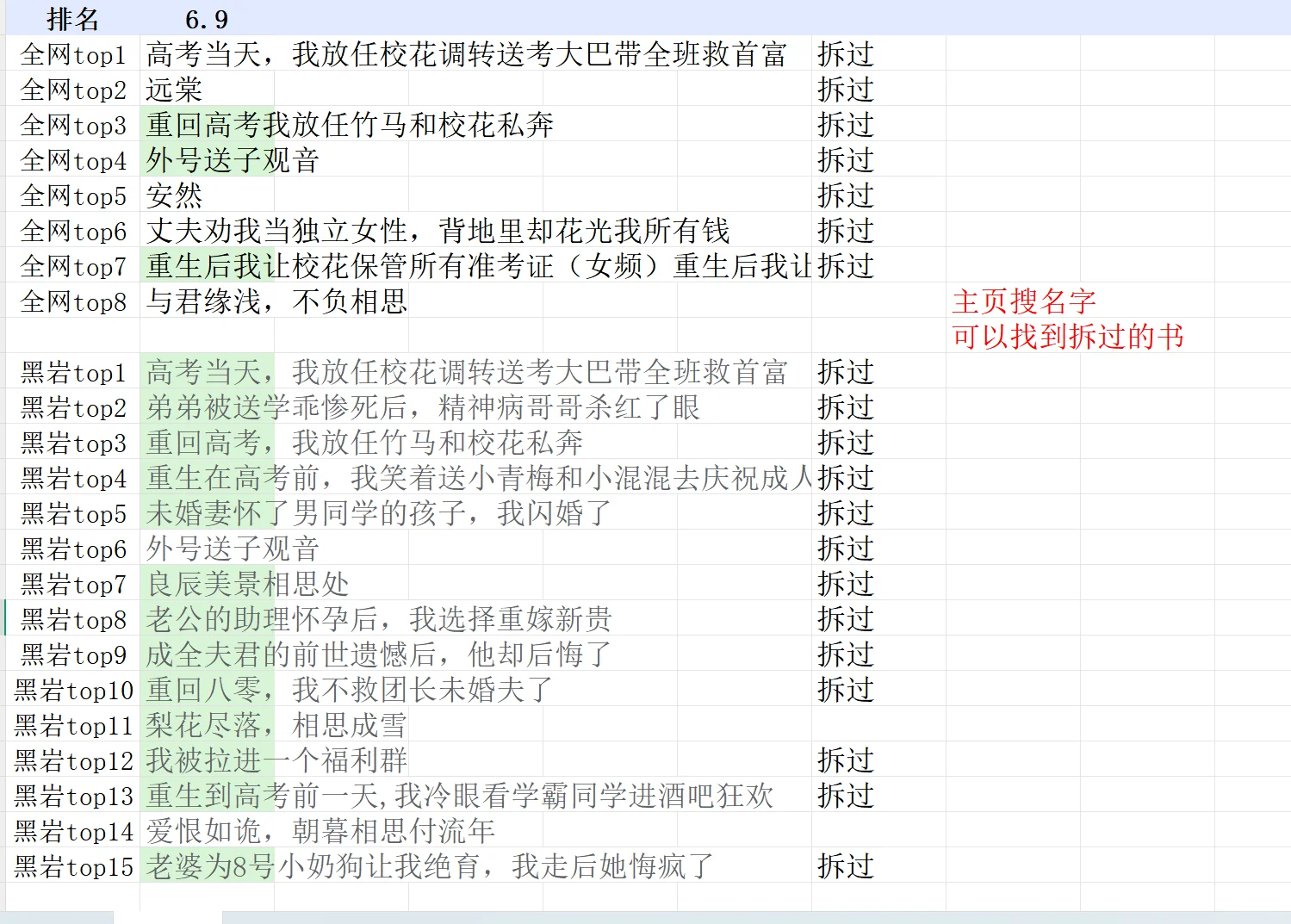This screenshot has width=1291, height=924.
Task: Select the header cell 排名
Action: (72, 18)
